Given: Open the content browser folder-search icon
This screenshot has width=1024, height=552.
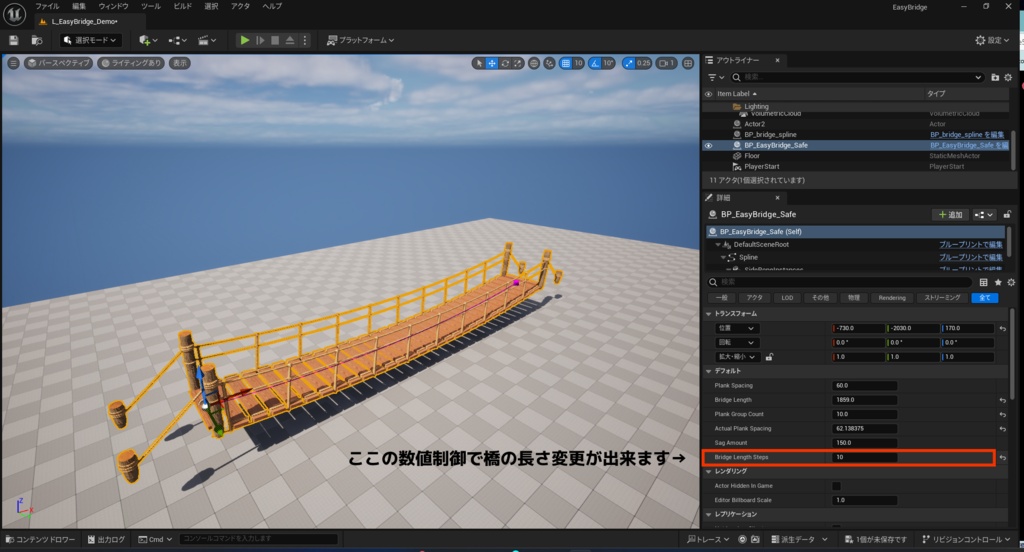Looking at the screenshot, I should click(x=37, y=41).
